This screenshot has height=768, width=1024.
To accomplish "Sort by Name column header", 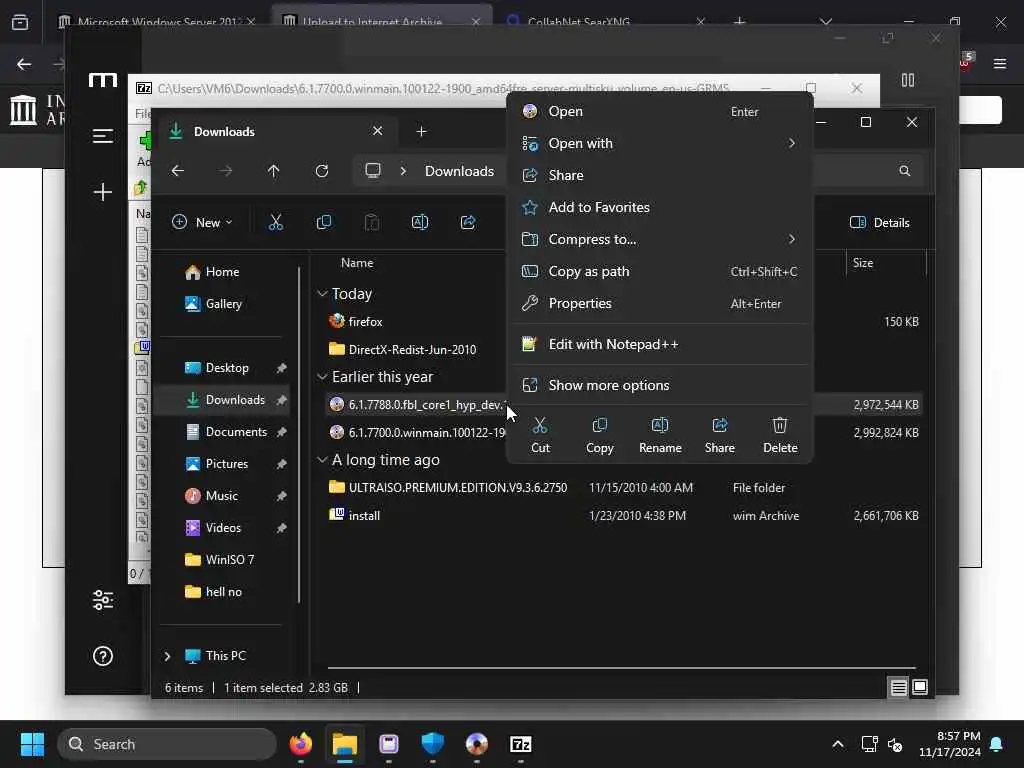I will [357, 263].
